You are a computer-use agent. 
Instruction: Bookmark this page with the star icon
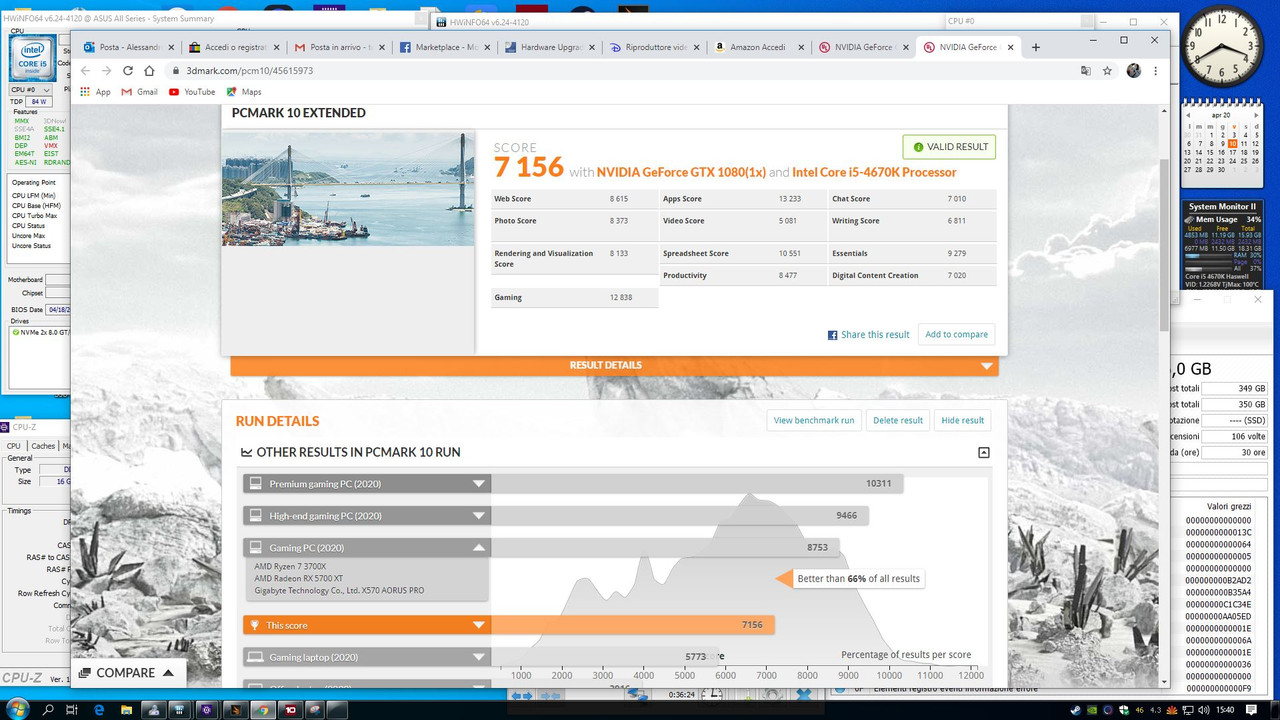click(x=1107, y=71)
